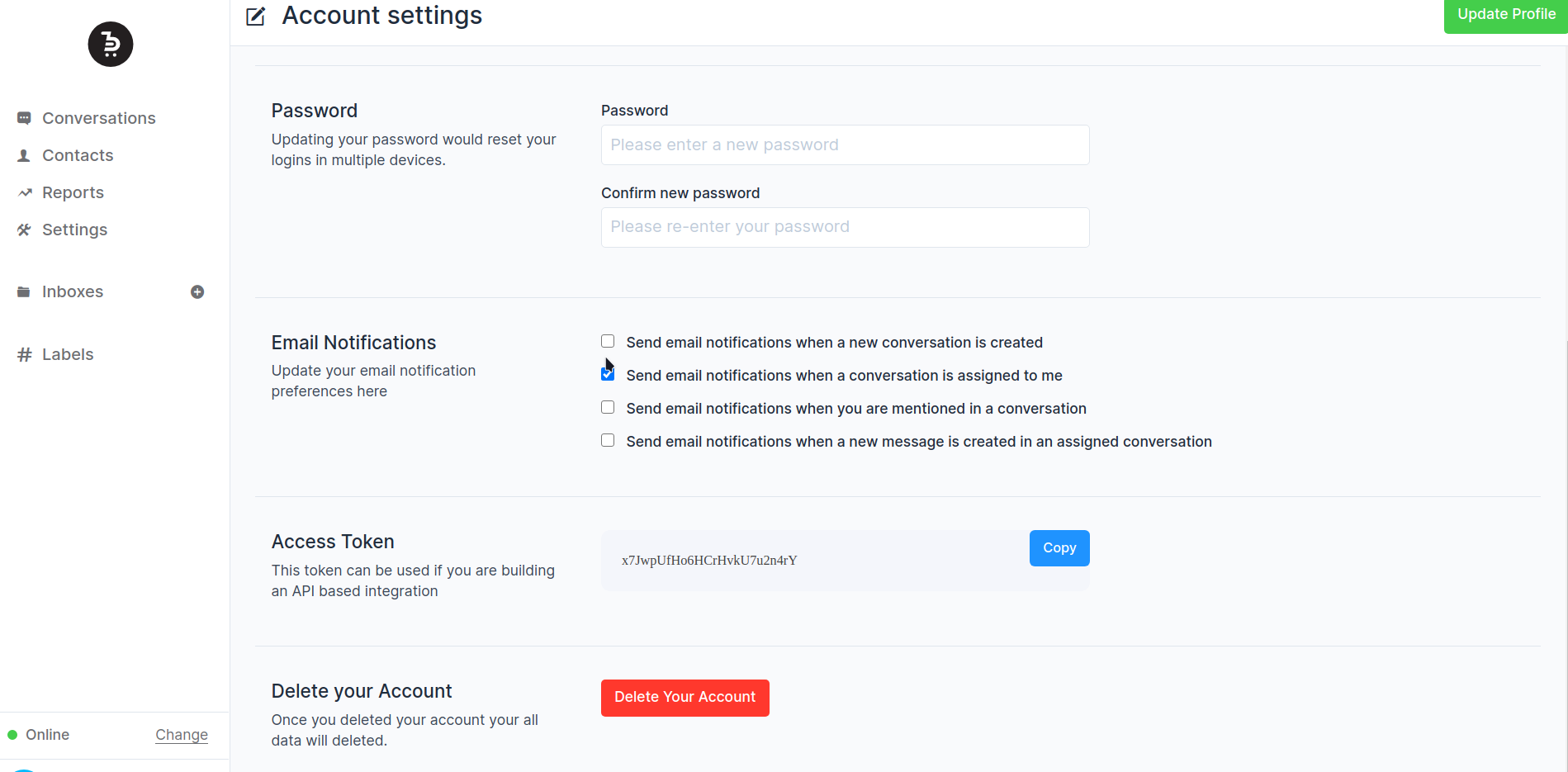Click the Online status text
This screenshot has width=1568, height=772.
coord(47,735)
